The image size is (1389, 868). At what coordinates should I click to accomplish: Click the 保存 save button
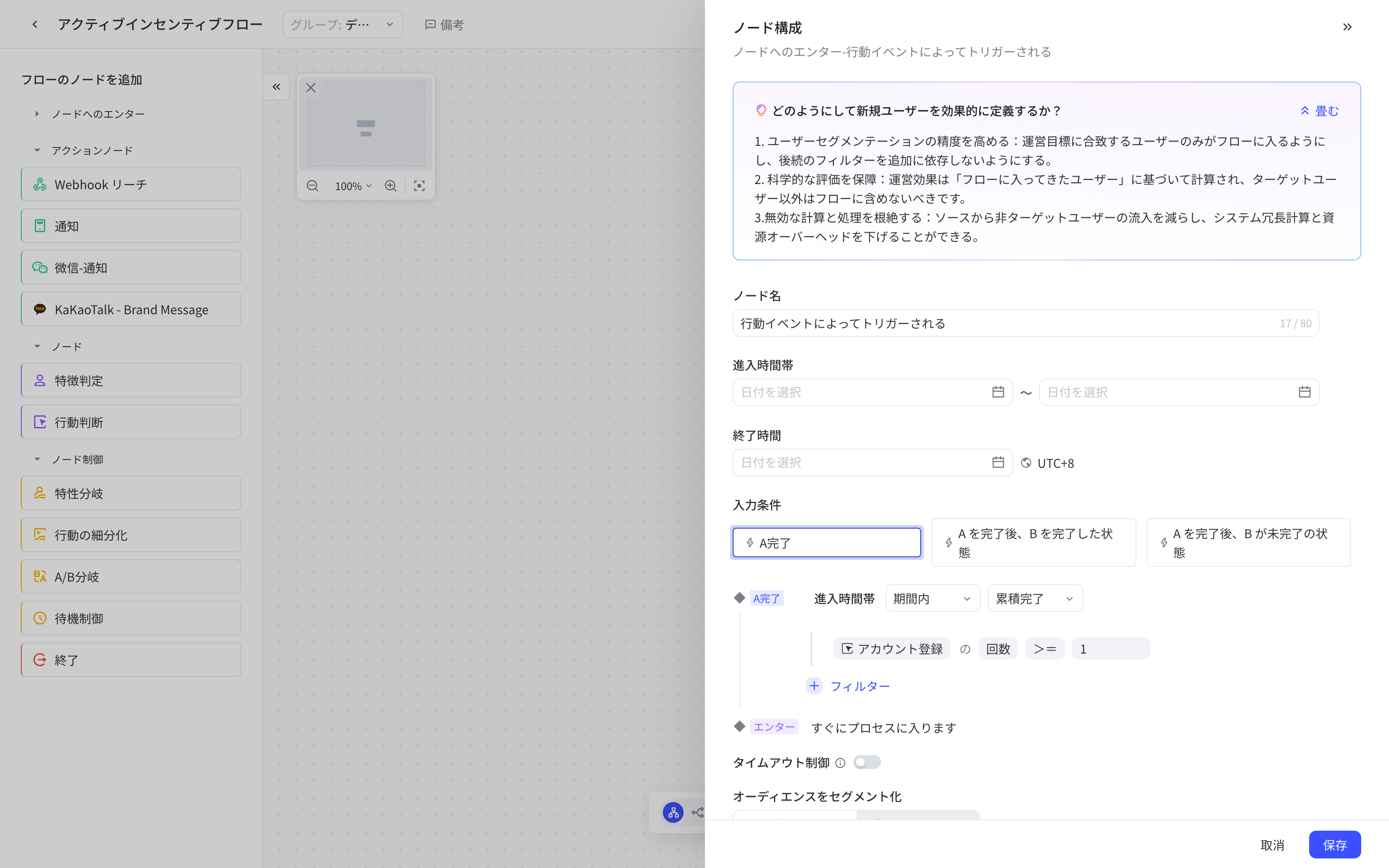(1334, 845)
